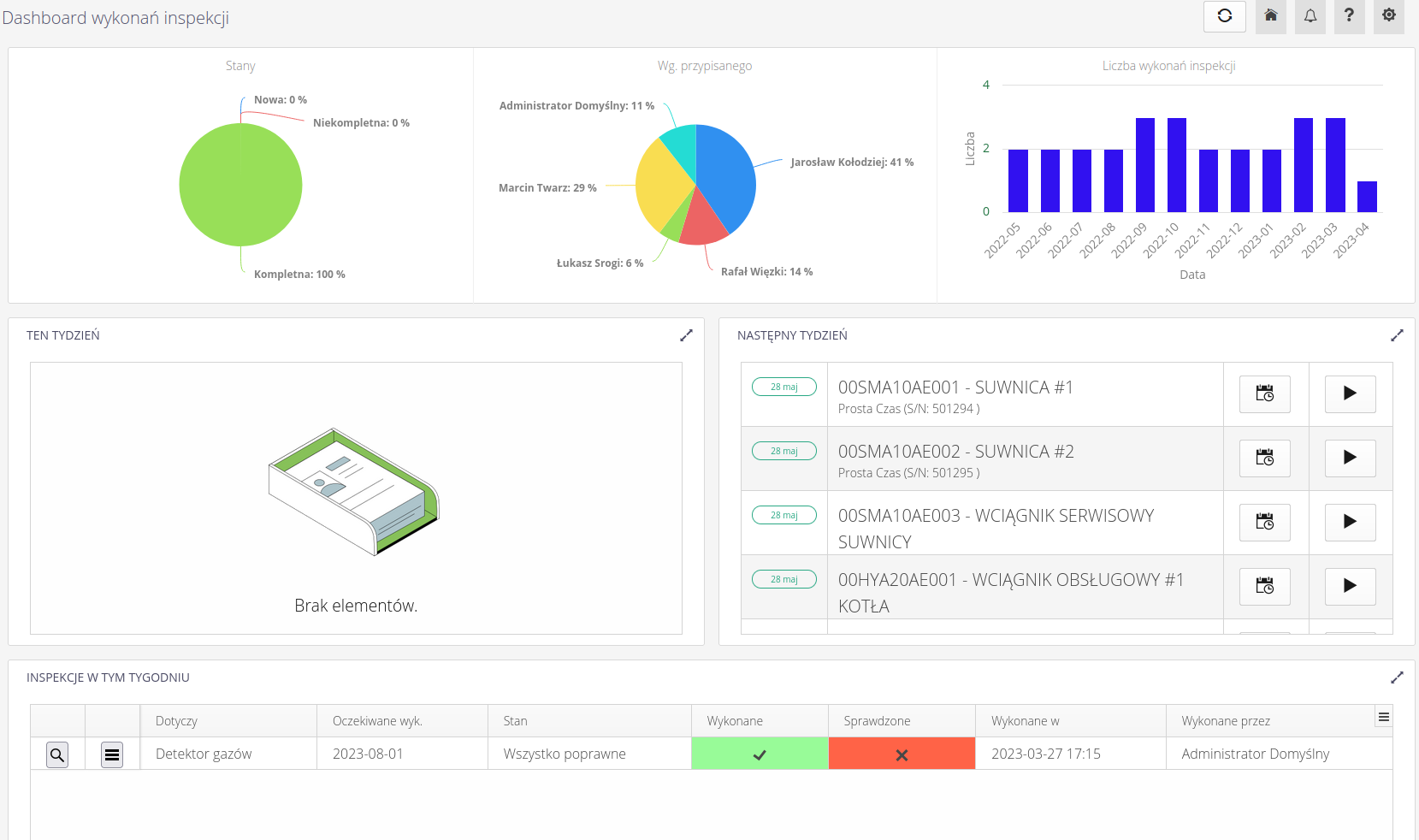The width and height of the screenshot is (1419, 840).
Task: Reschedule SUWNICA #1 inspection with calendar icon
Action: coord(1264,393)
